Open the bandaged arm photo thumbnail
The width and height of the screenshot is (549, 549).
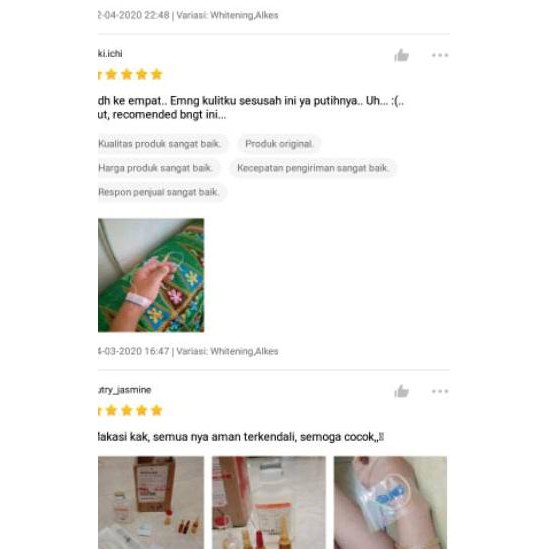coord(390,502)
